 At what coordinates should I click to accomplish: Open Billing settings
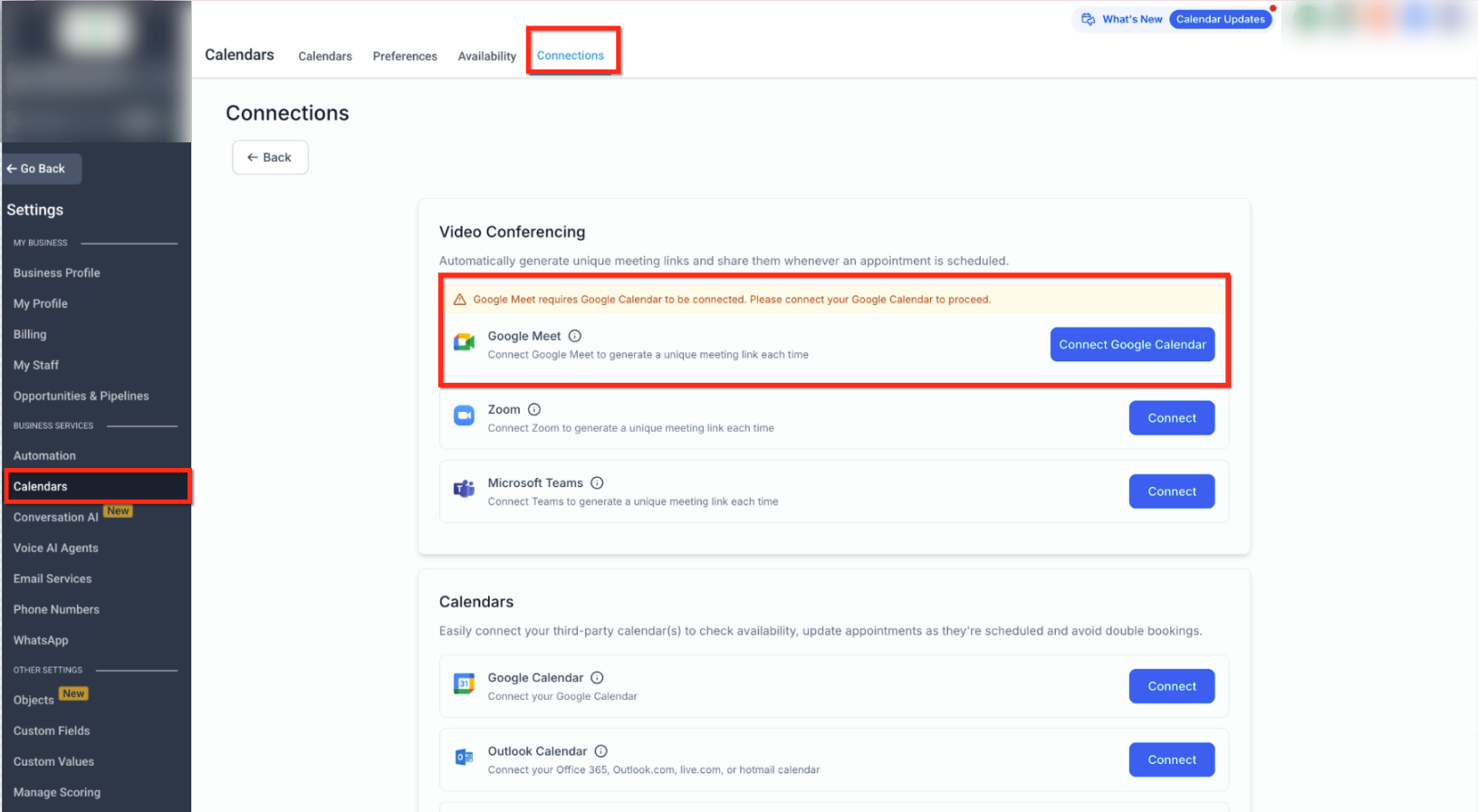click(x=30, y=334)
